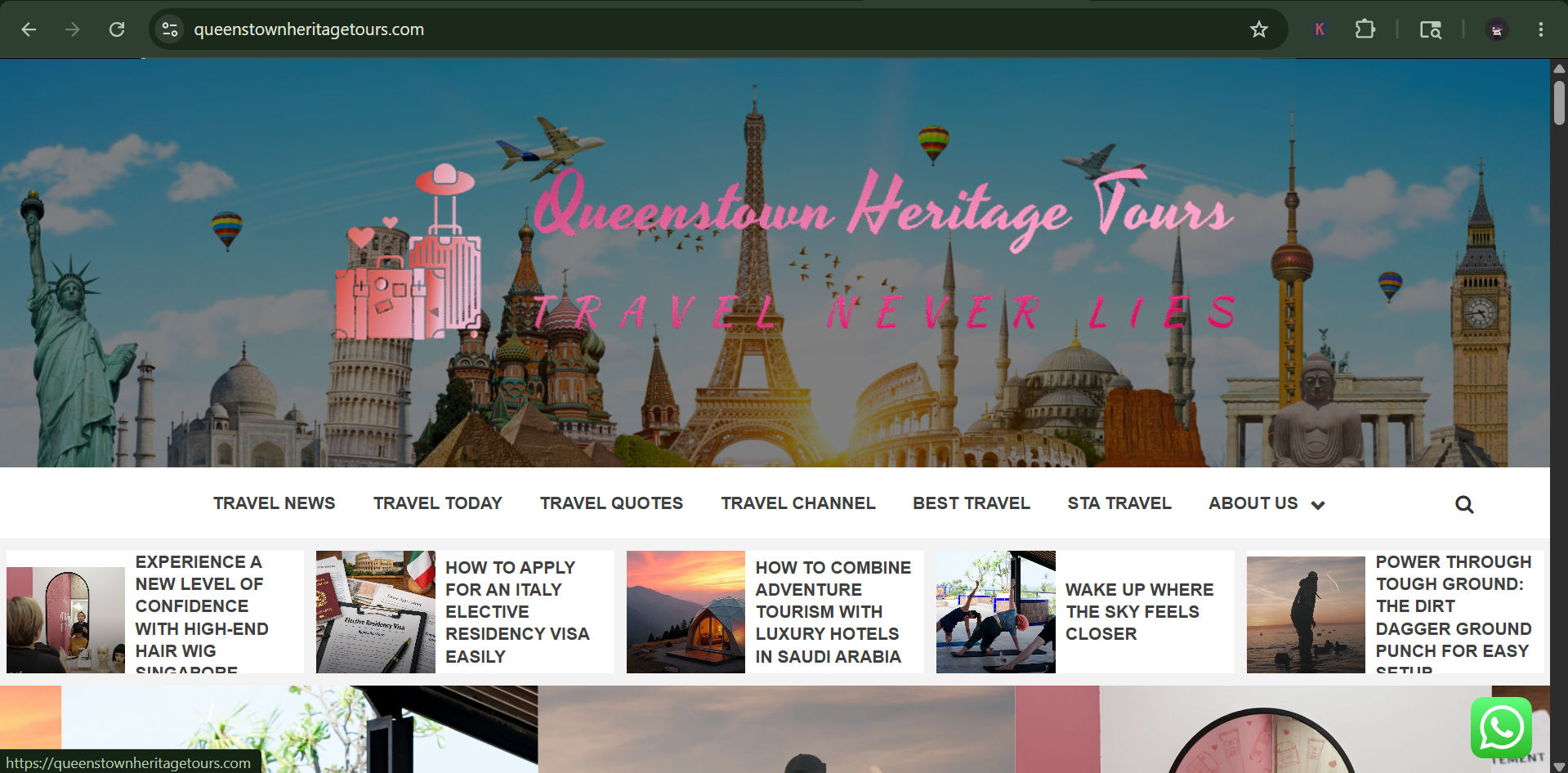Click the scrollbar up arrow

pos(1559,69)
